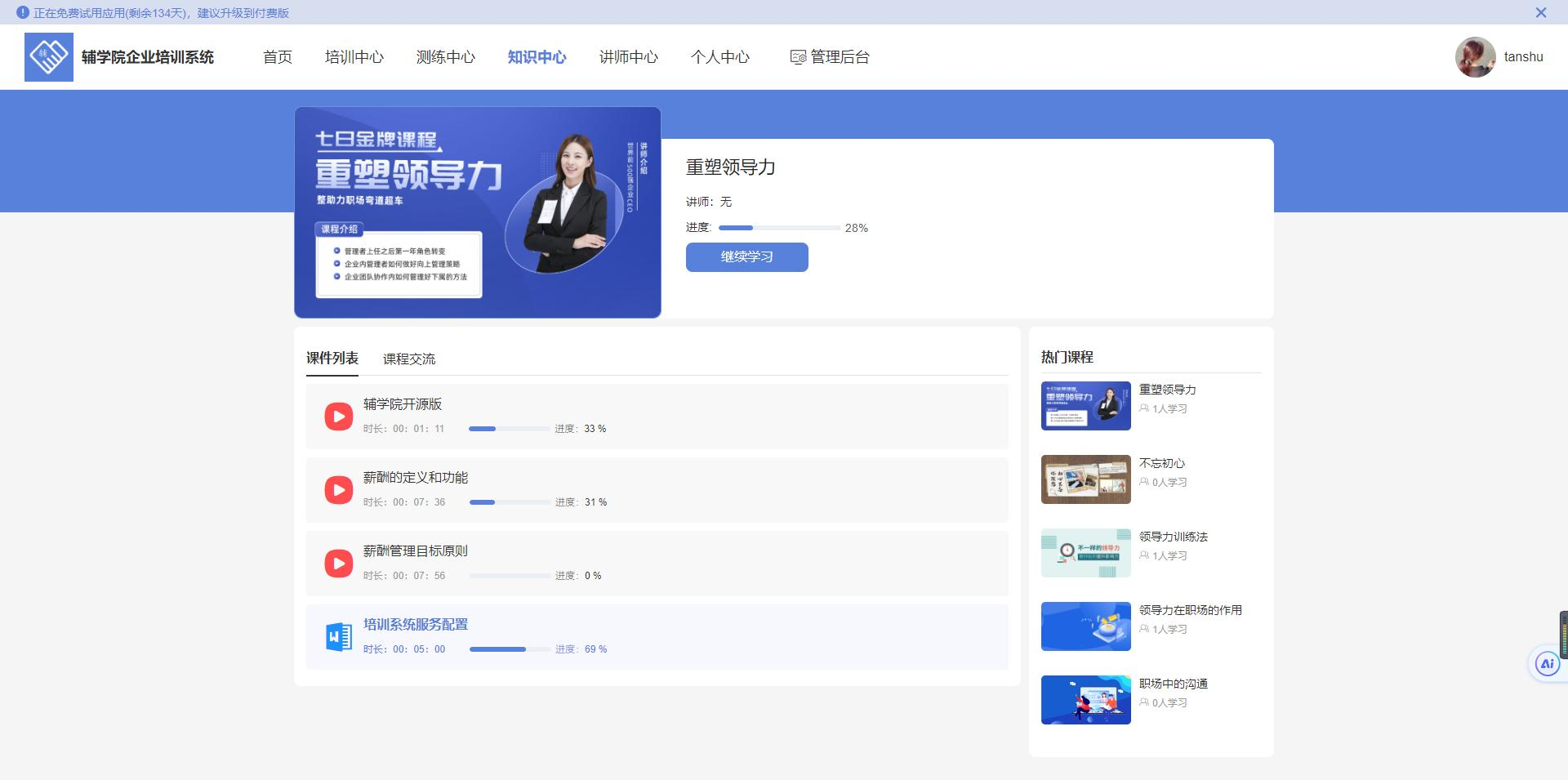Click the 28% course progress bar
Screen dimensions: 1568x780
coord(779,228)
